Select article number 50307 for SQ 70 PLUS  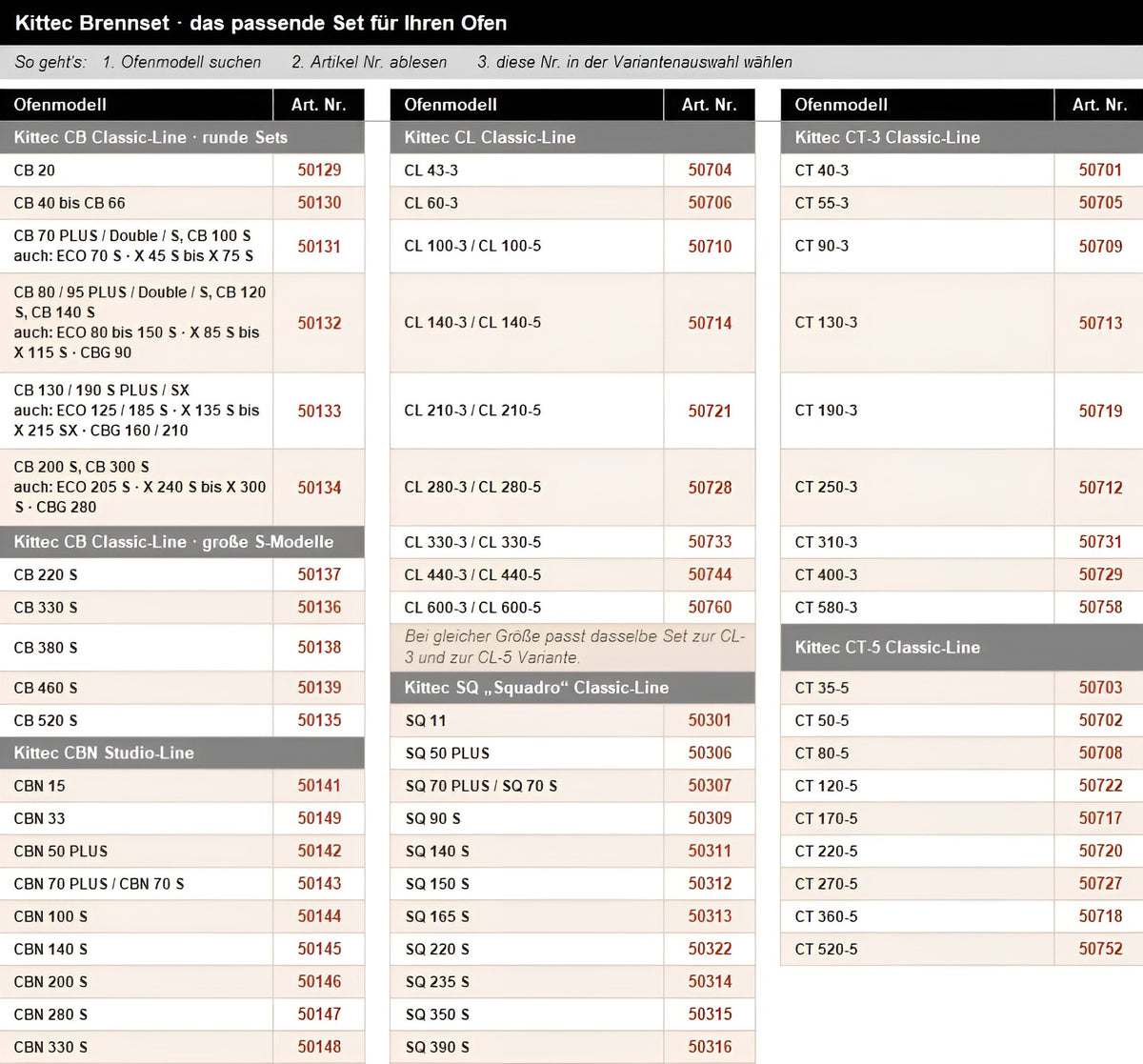pos(710,785)
